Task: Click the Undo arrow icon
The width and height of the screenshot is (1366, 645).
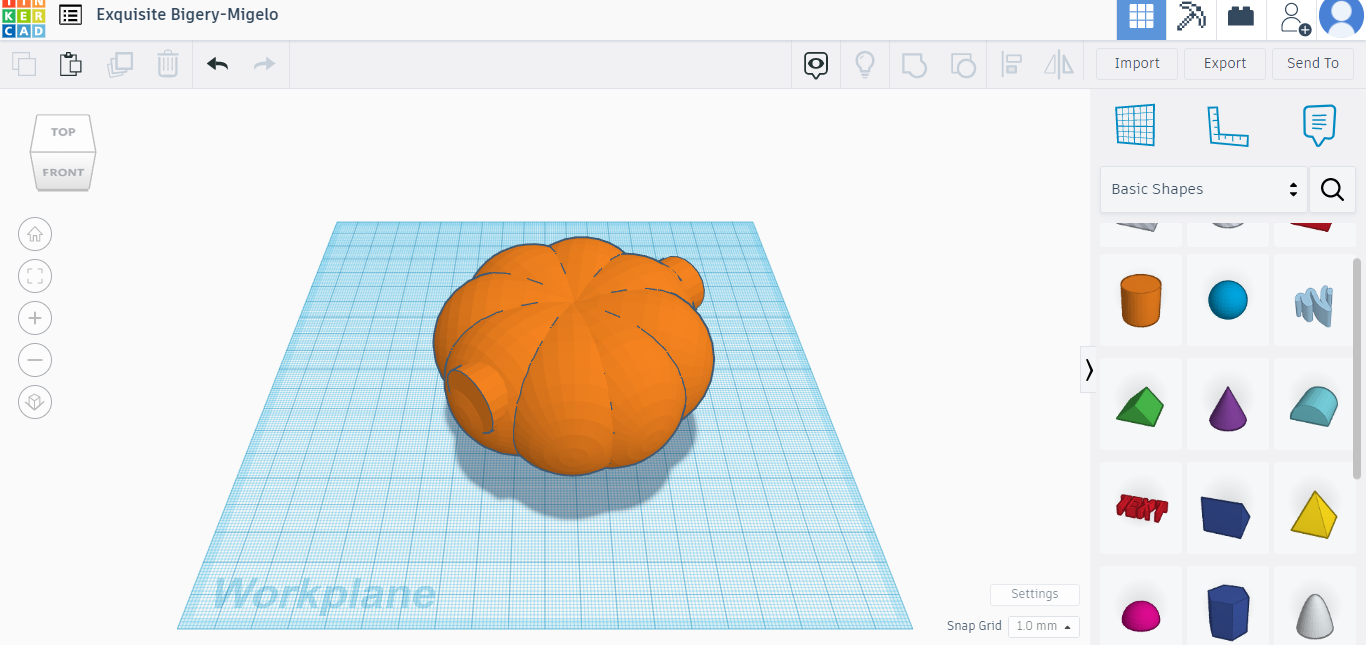Action: pos(218,64)
